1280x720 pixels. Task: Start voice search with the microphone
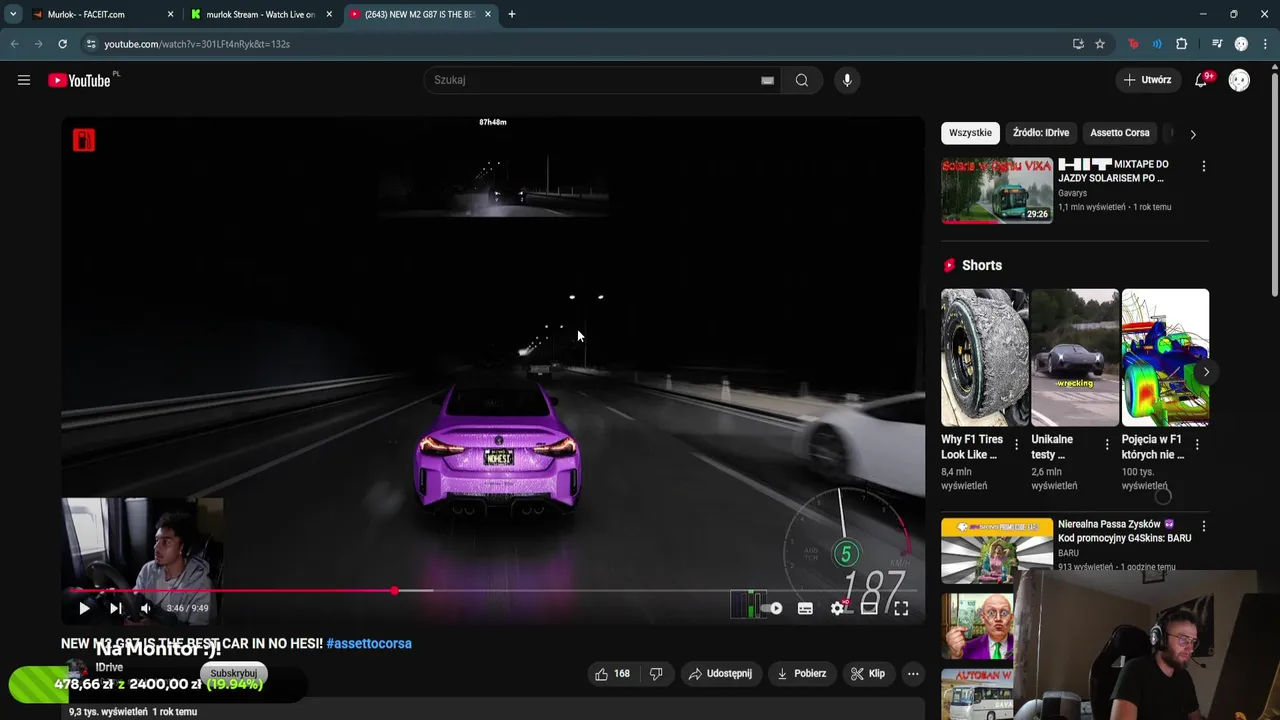(x=847, y=80)
